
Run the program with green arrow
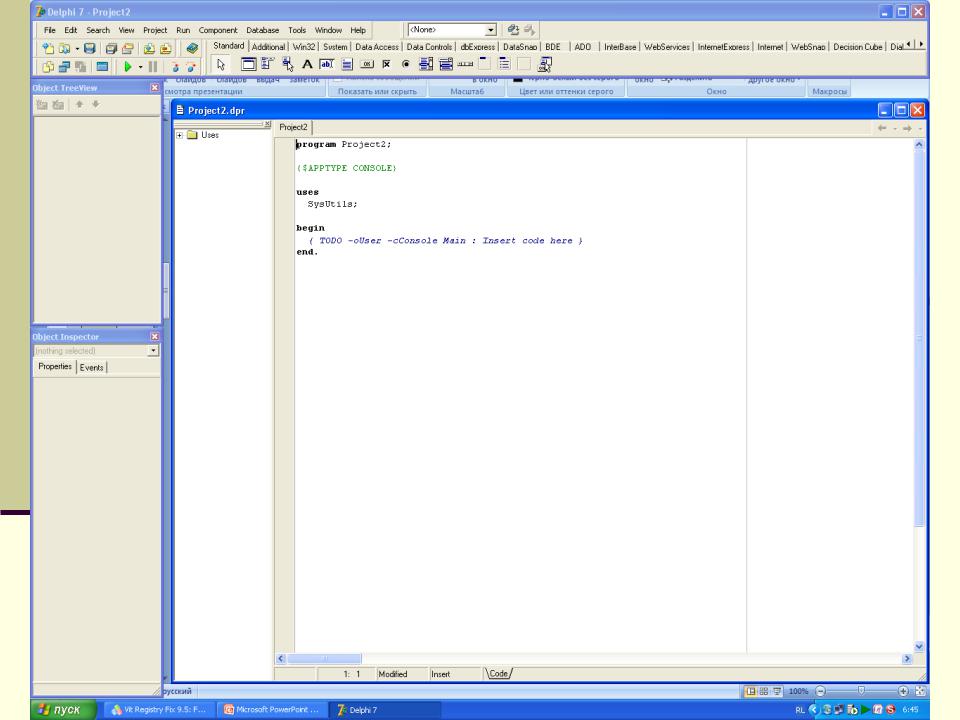127,66
